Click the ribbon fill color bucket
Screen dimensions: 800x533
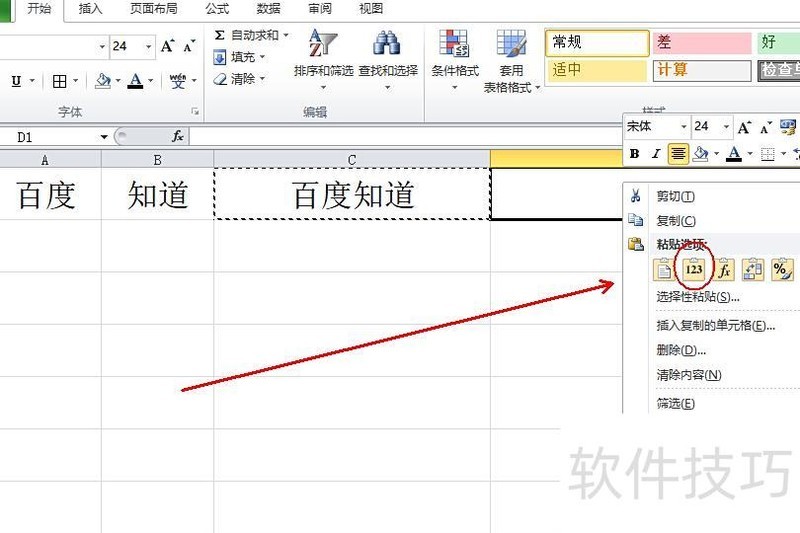[103, 81]
